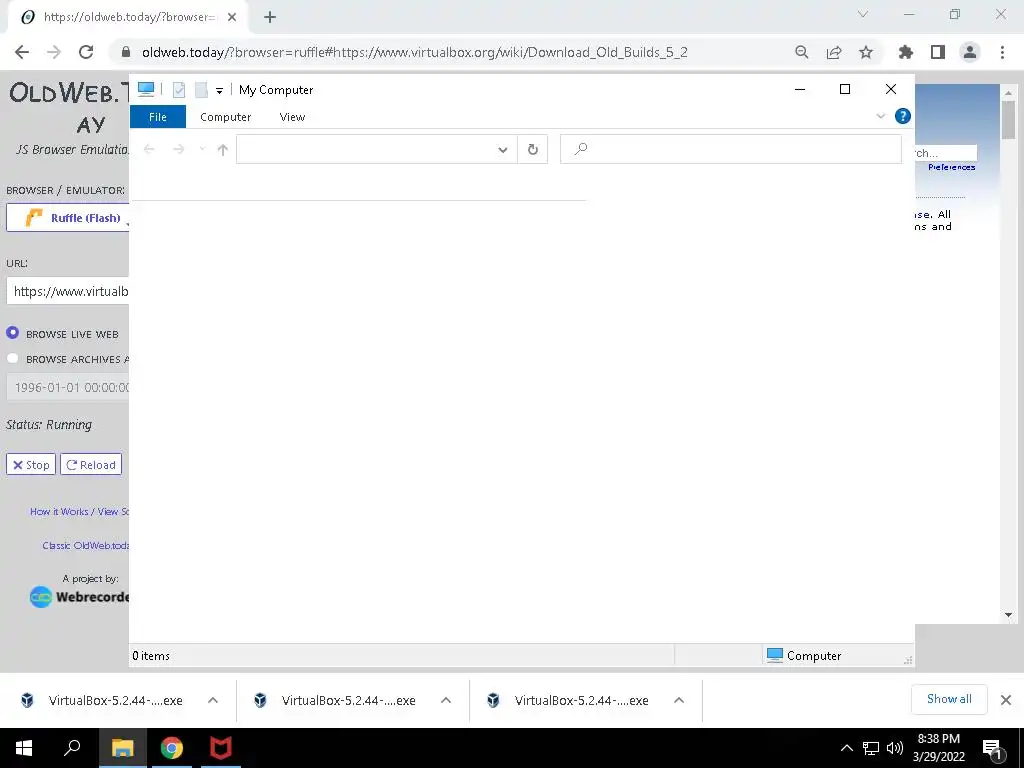The image size is (1024, 768).
Task: Go forward in Chrome browser
Action: (54, 52)
